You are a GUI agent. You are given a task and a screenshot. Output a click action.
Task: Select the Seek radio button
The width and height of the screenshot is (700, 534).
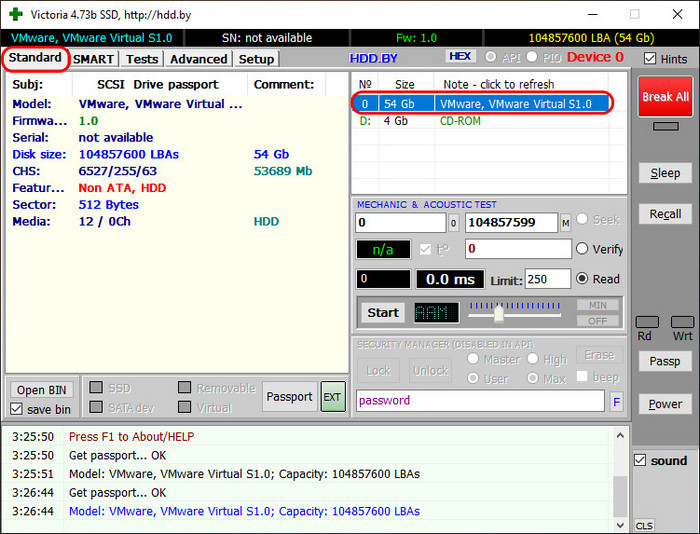pos(582,219)
